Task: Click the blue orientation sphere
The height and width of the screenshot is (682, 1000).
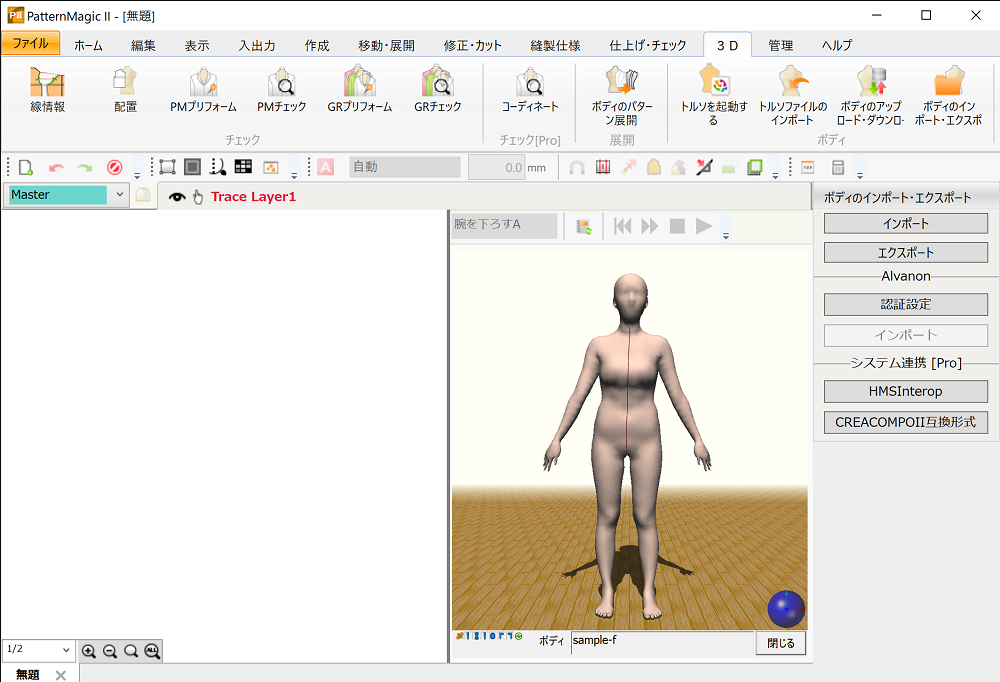Action: [x=786, y=609]
